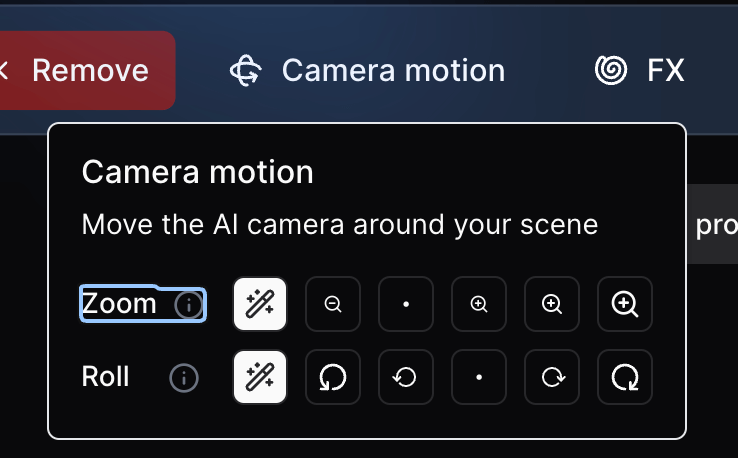
Task: Select the large clockwise roll icon
Action: (x=625, y=378)
